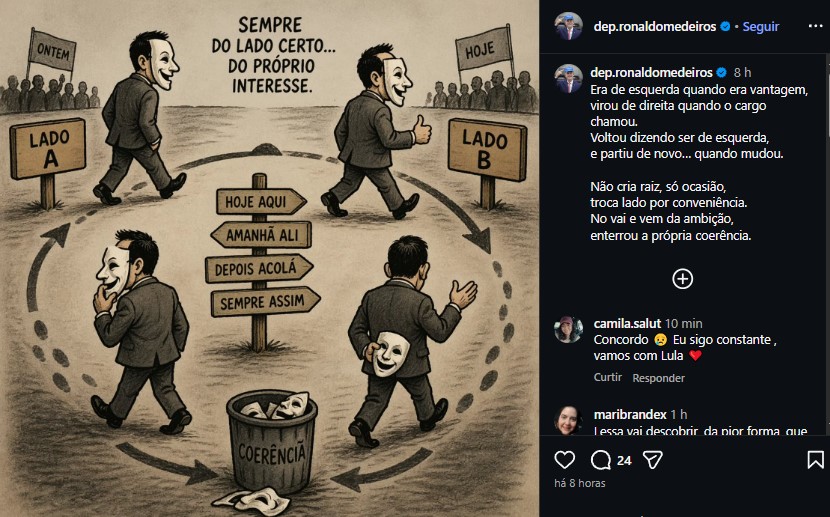
Task: Share post using paper plane icon
Action: pyautogui.click(x=652, y=460)
